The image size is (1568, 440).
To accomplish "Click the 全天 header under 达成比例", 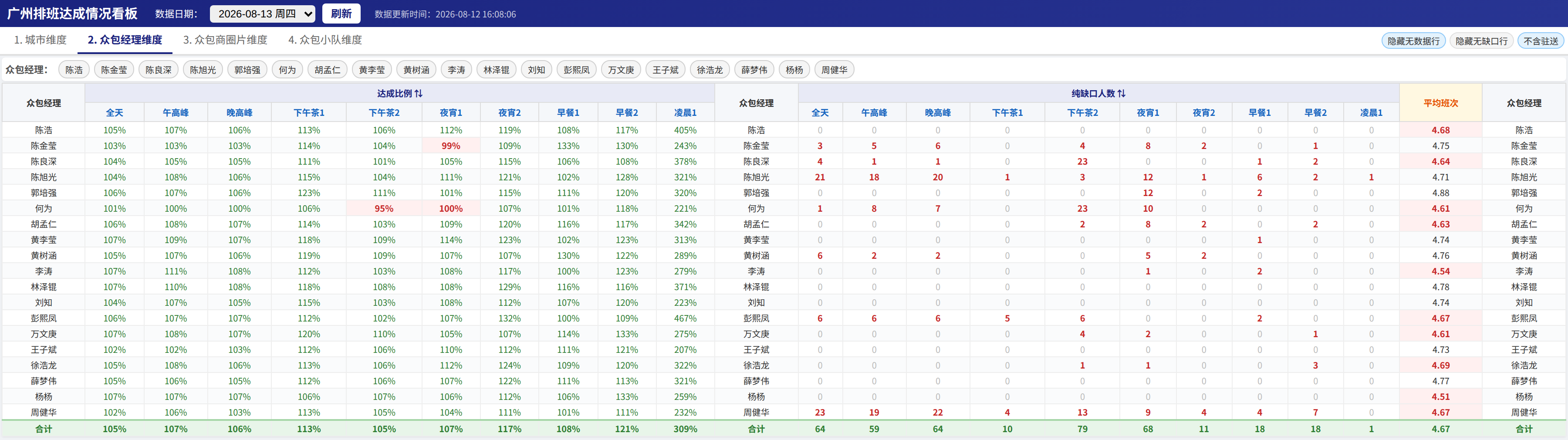I will [115, 112].
